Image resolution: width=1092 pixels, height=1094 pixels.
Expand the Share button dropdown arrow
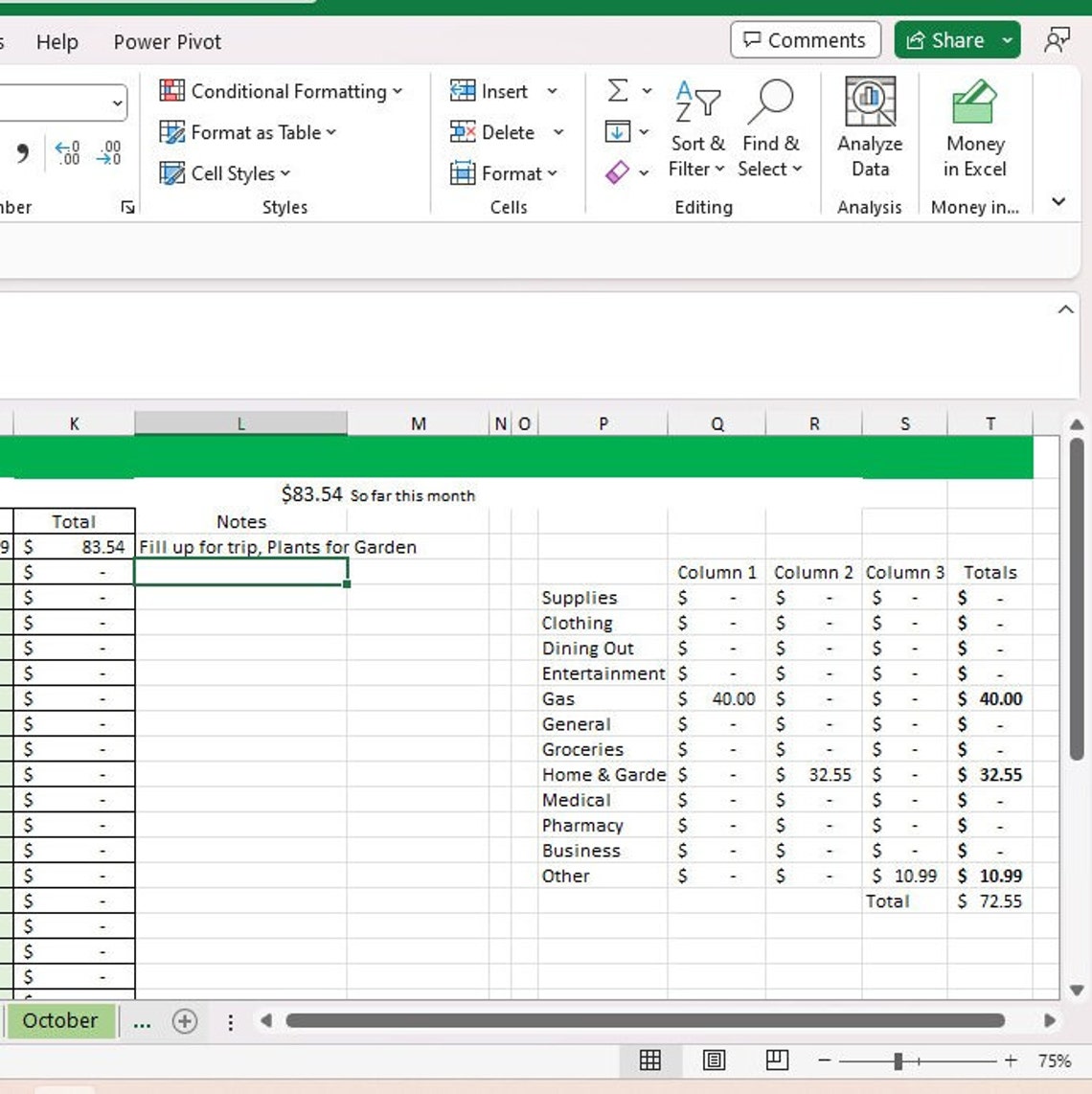pos(1008,40)
